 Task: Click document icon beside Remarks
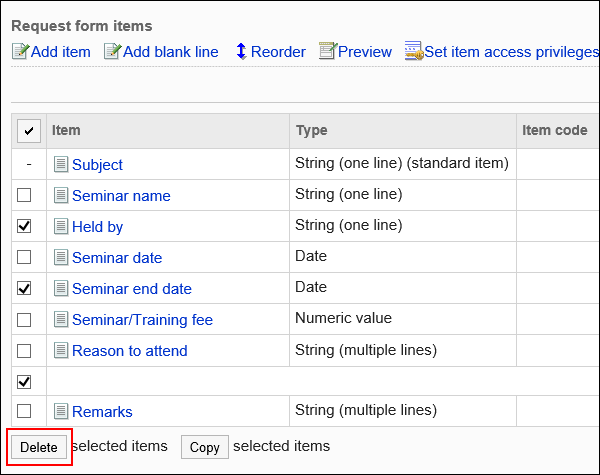tap(61, 411)
